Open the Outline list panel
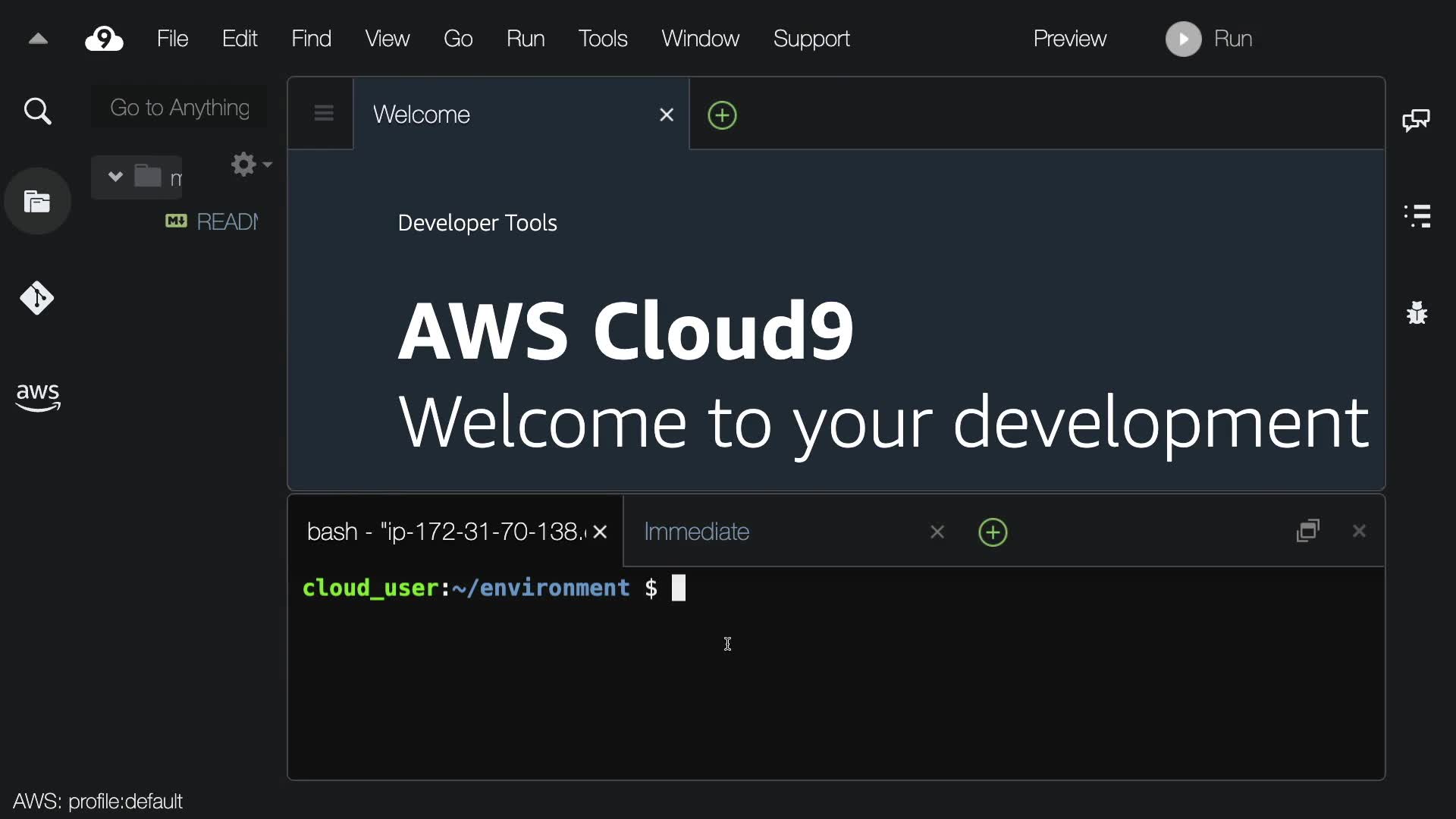Screen dimensions: 1456x819 coord(1417,215)
